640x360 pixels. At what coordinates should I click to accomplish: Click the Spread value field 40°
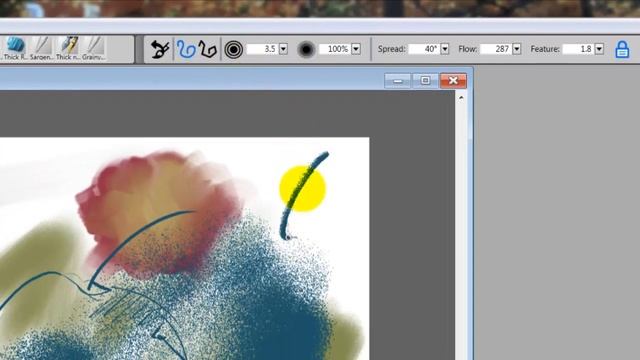point(424,49)
